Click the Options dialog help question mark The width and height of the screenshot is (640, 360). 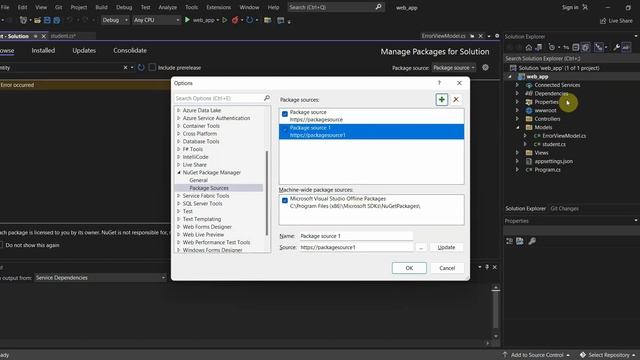click(439, 83)
